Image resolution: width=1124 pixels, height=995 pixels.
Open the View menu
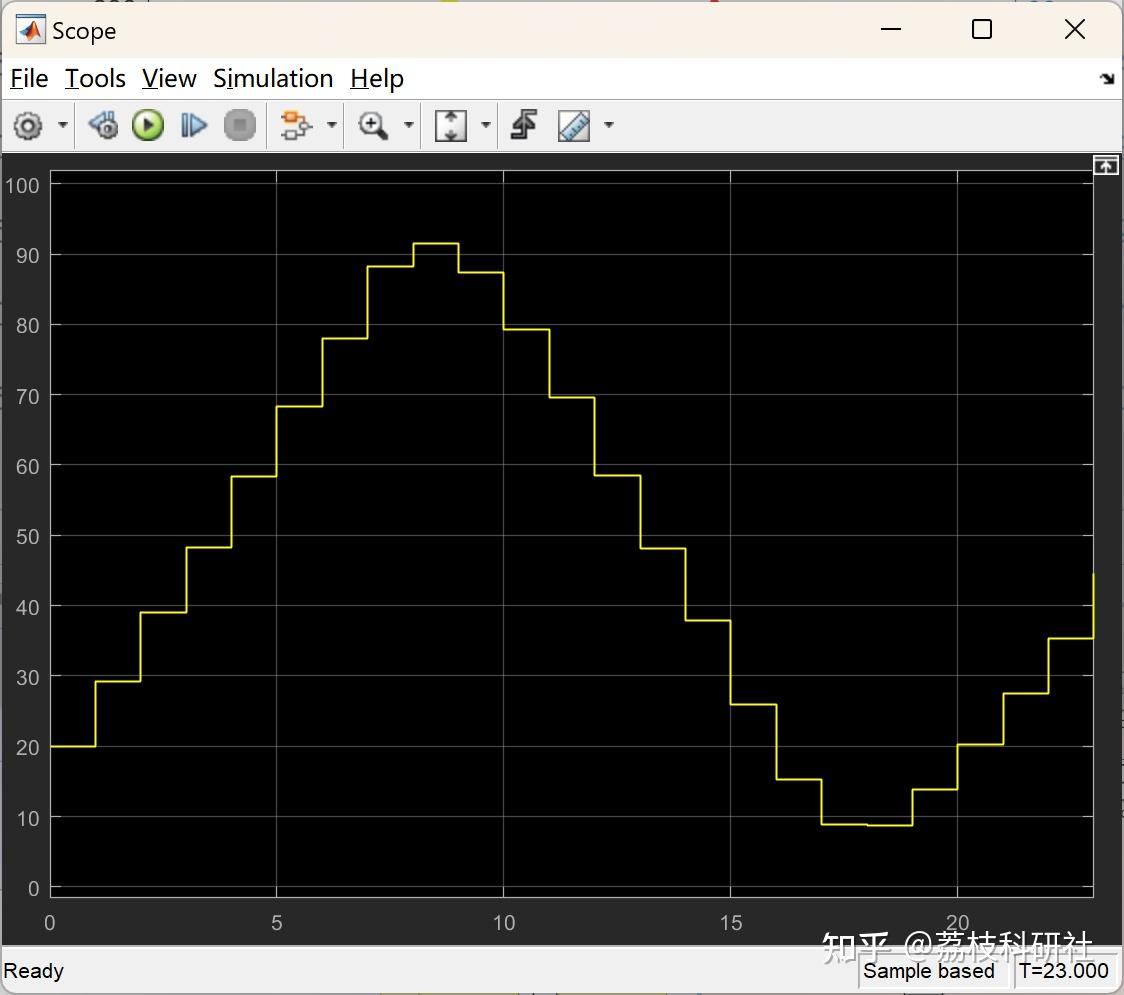point(169,78)
